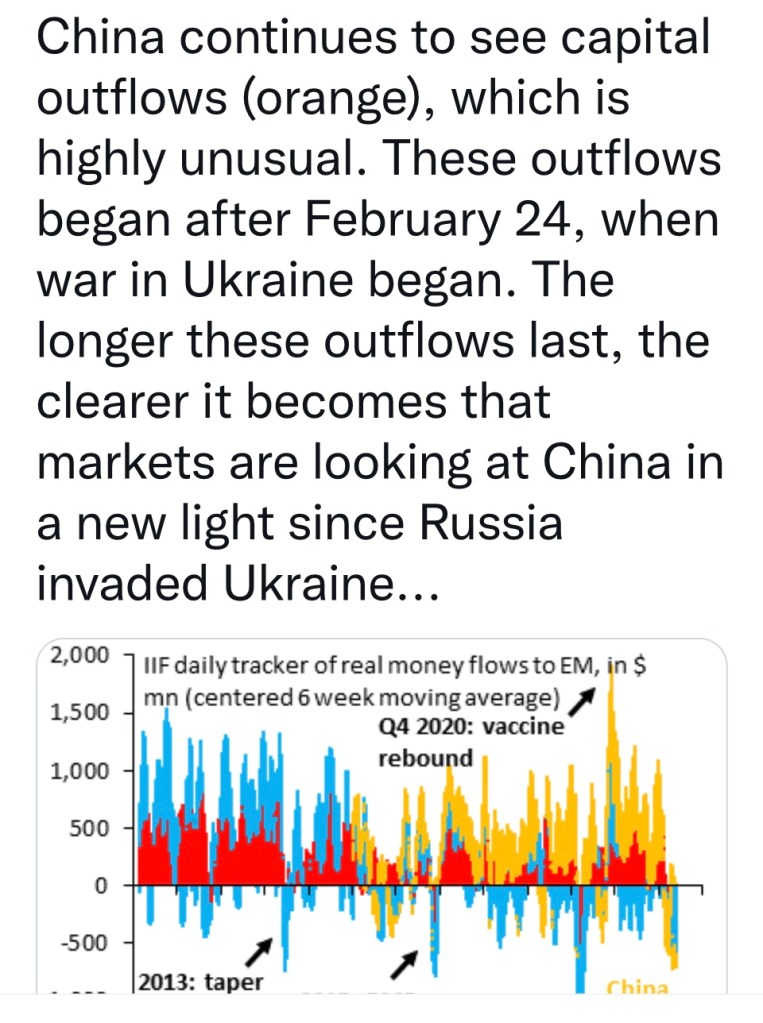Screen dimensions: 763x1023
Task: Click the orange China legend label
Action: (637, 988)
